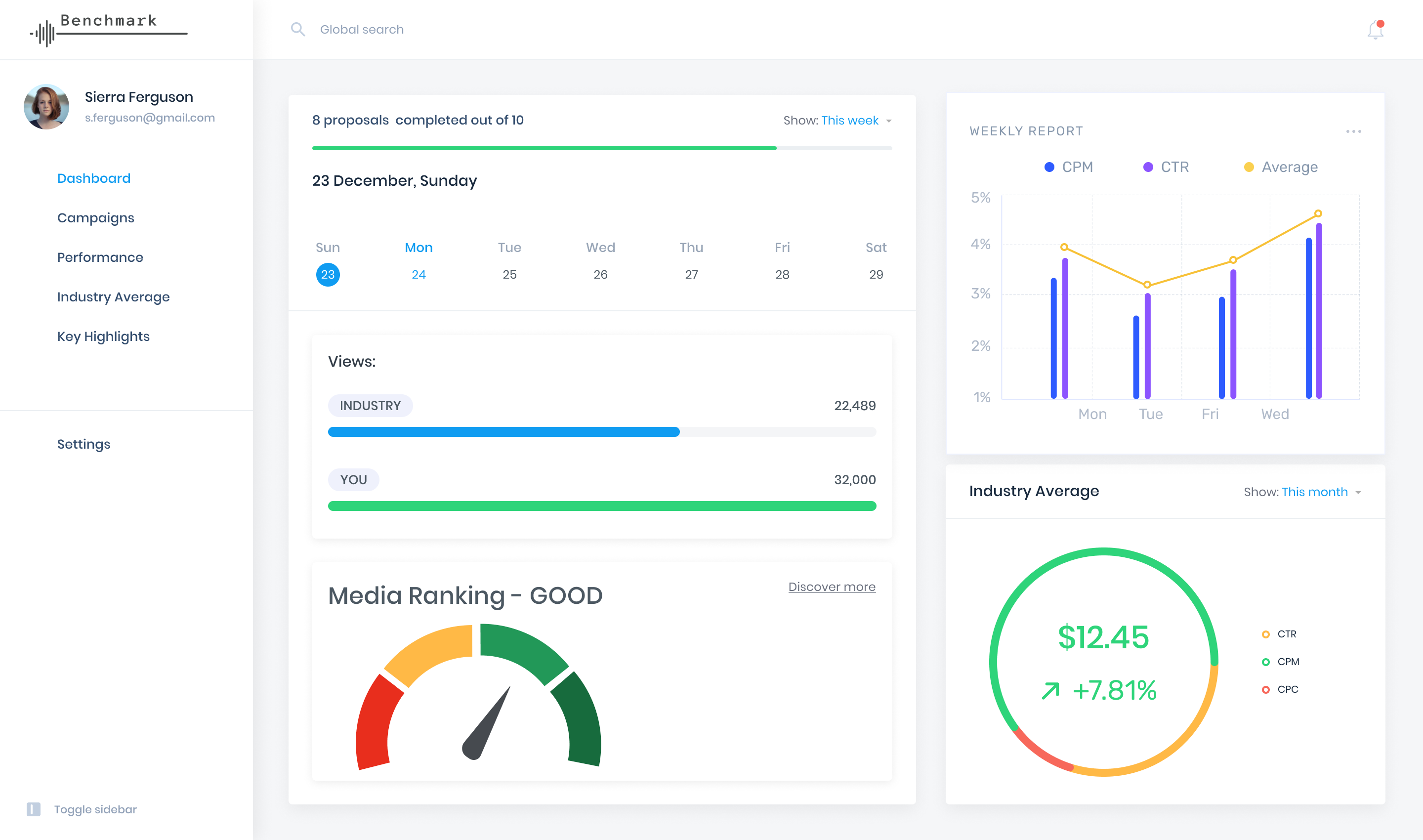Open the Weekly Report three-dot menu
1423x840 pixels.
(x=1353, y=131)
